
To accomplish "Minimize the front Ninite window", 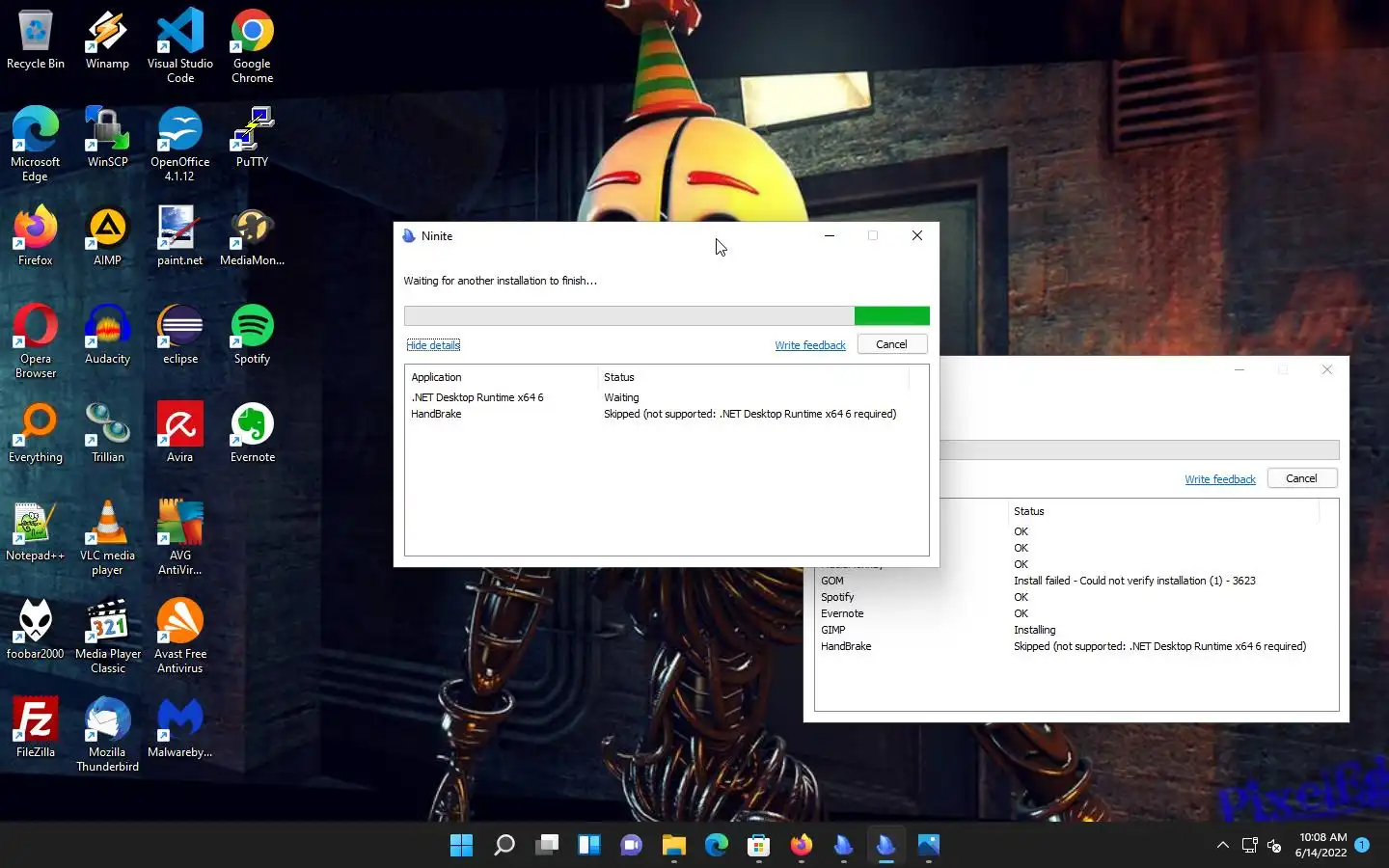I will 830,235.
